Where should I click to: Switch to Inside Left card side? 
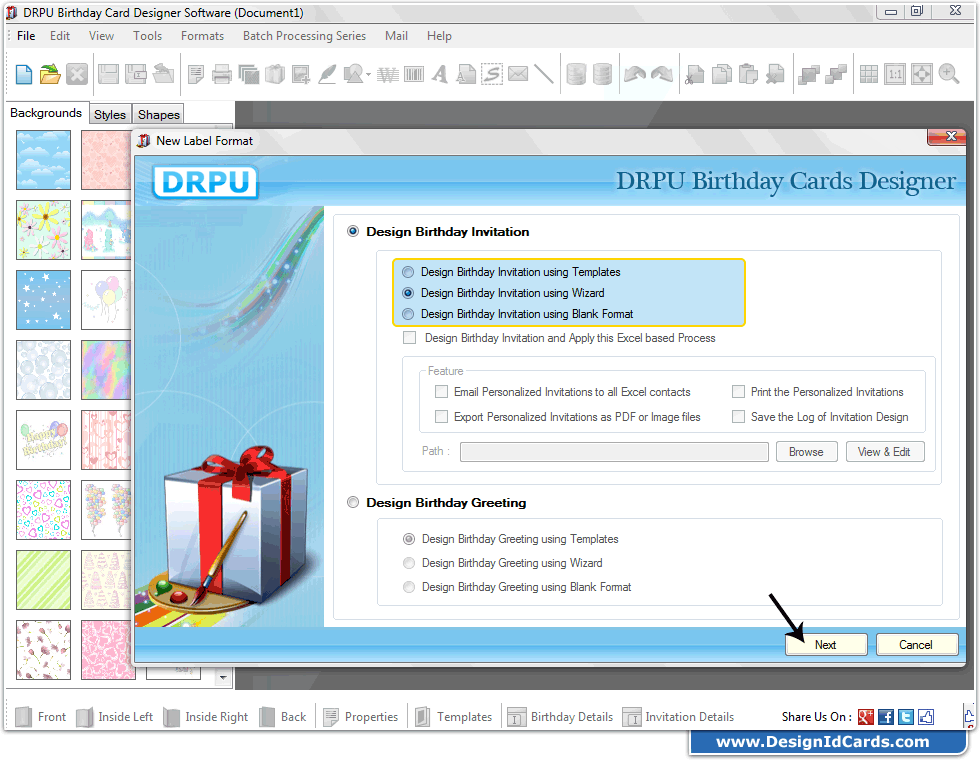114,717
